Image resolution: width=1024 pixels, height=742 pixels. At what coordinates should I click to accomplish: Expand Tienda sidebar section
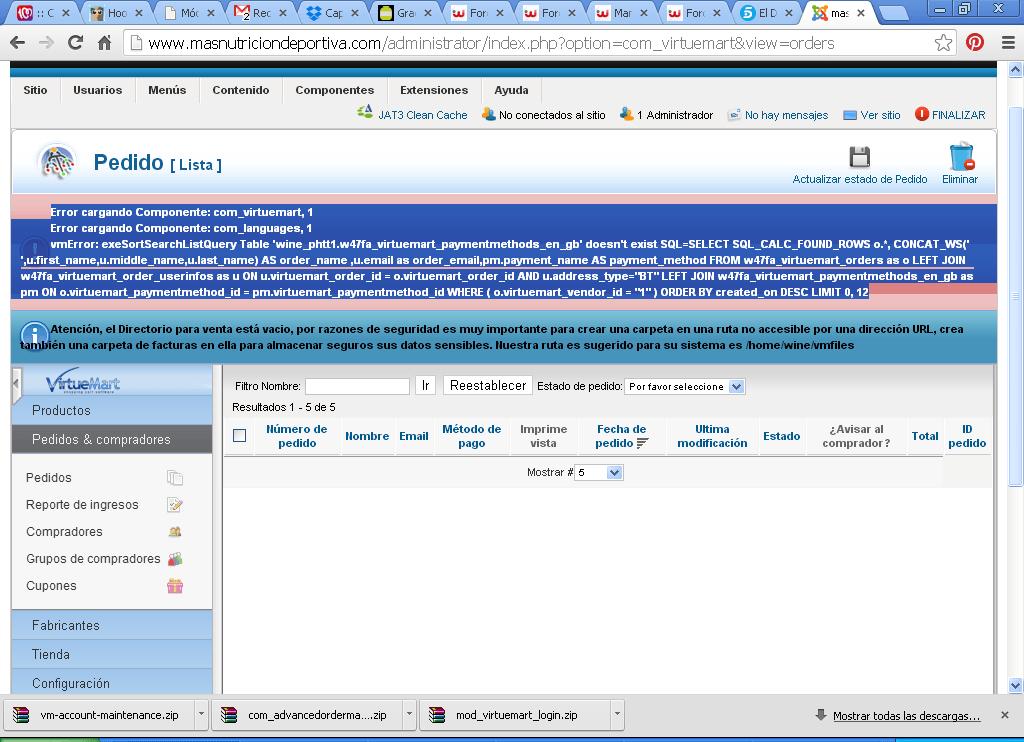[112, 654]
